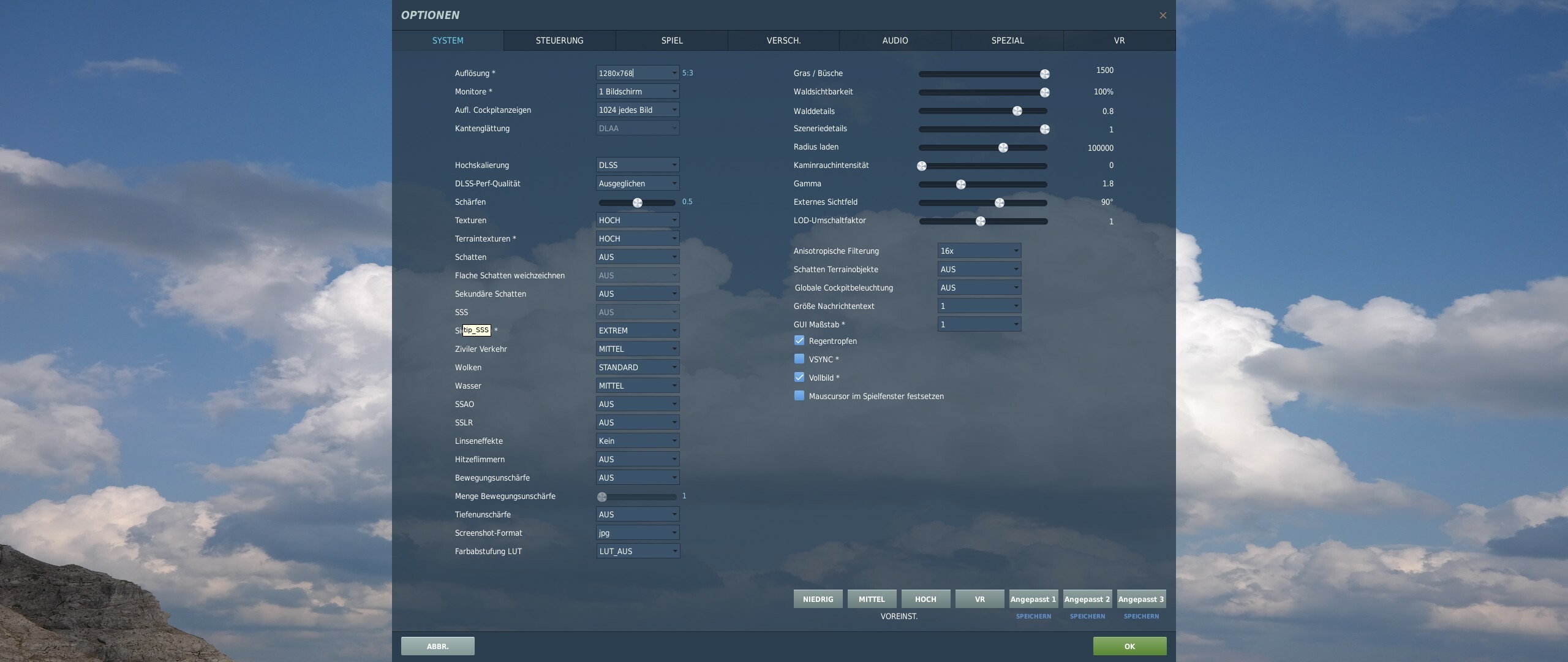Click SPEICHERN under Angepasst 3
1568x662 pixels.
(x=1141, y=616)
